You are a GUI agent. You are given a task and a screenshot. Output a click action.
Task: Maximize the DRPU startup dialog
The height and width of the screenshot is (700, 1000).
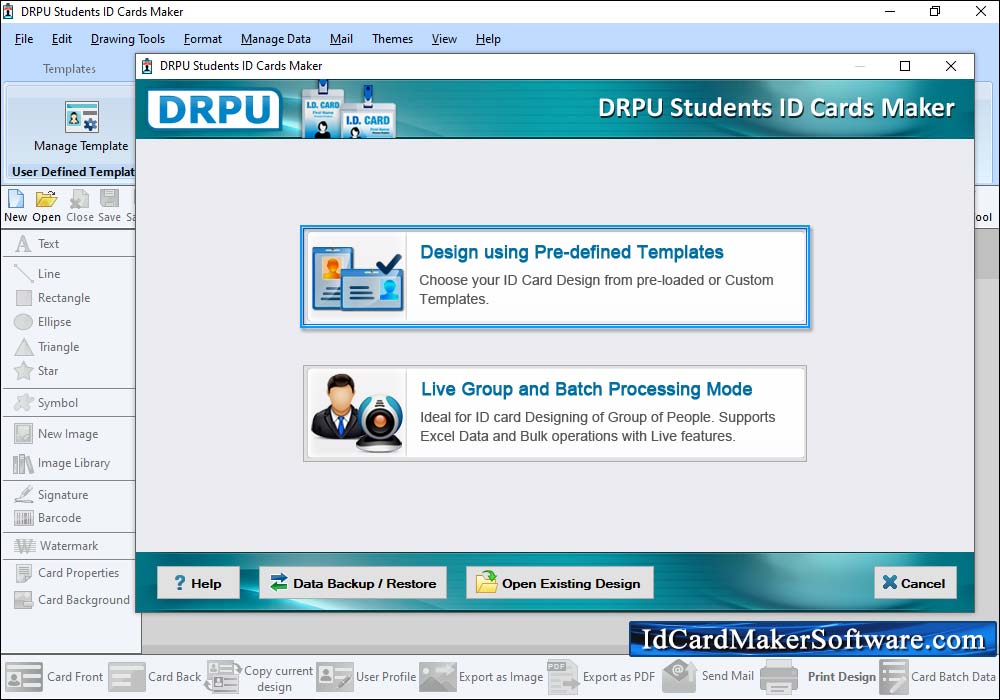[x=905, y=66]
